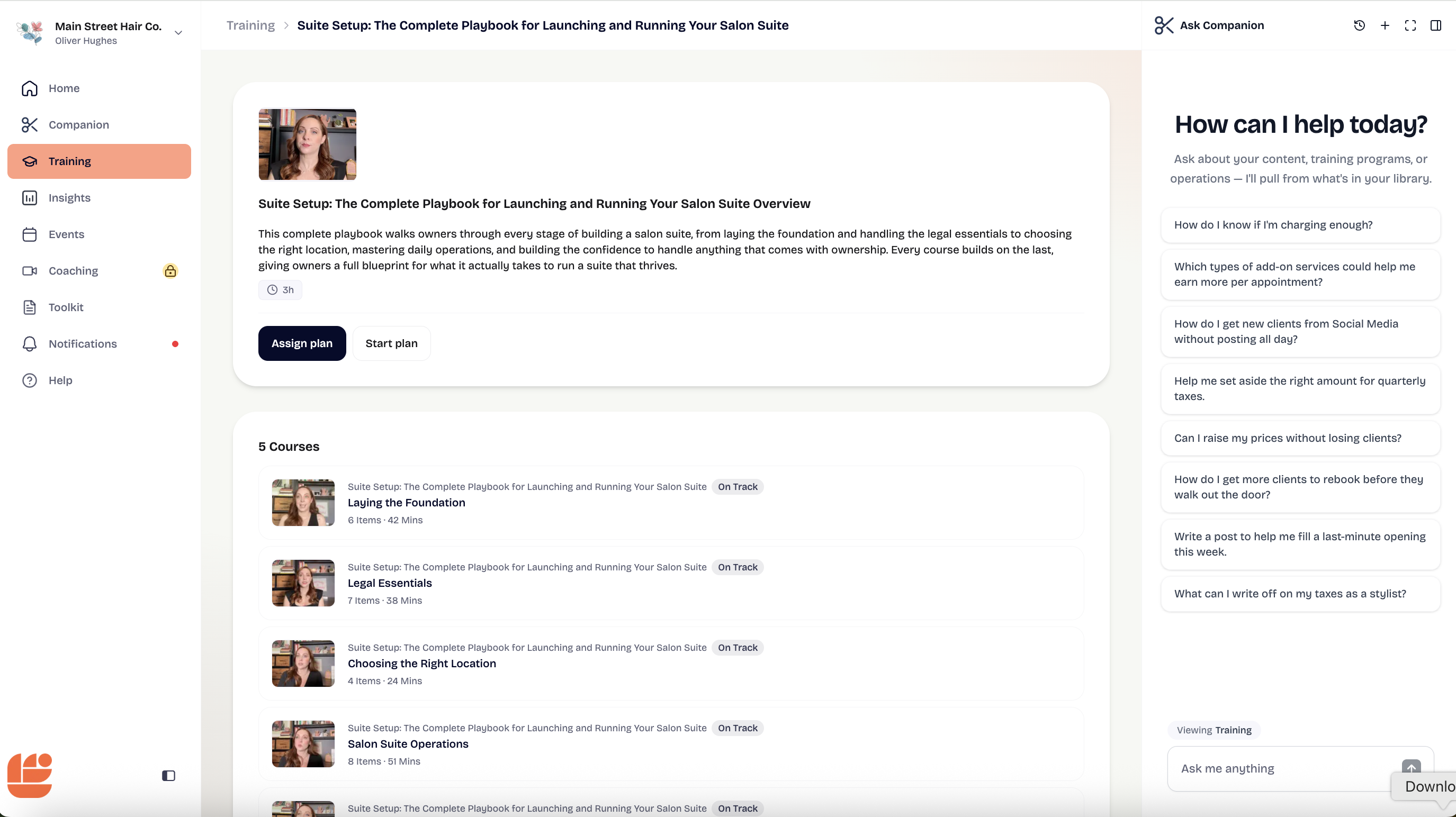This screenshot has height=817, width=1456.
Task: Click the 'Viewing Training' context chip
Action: point(1214,730)
